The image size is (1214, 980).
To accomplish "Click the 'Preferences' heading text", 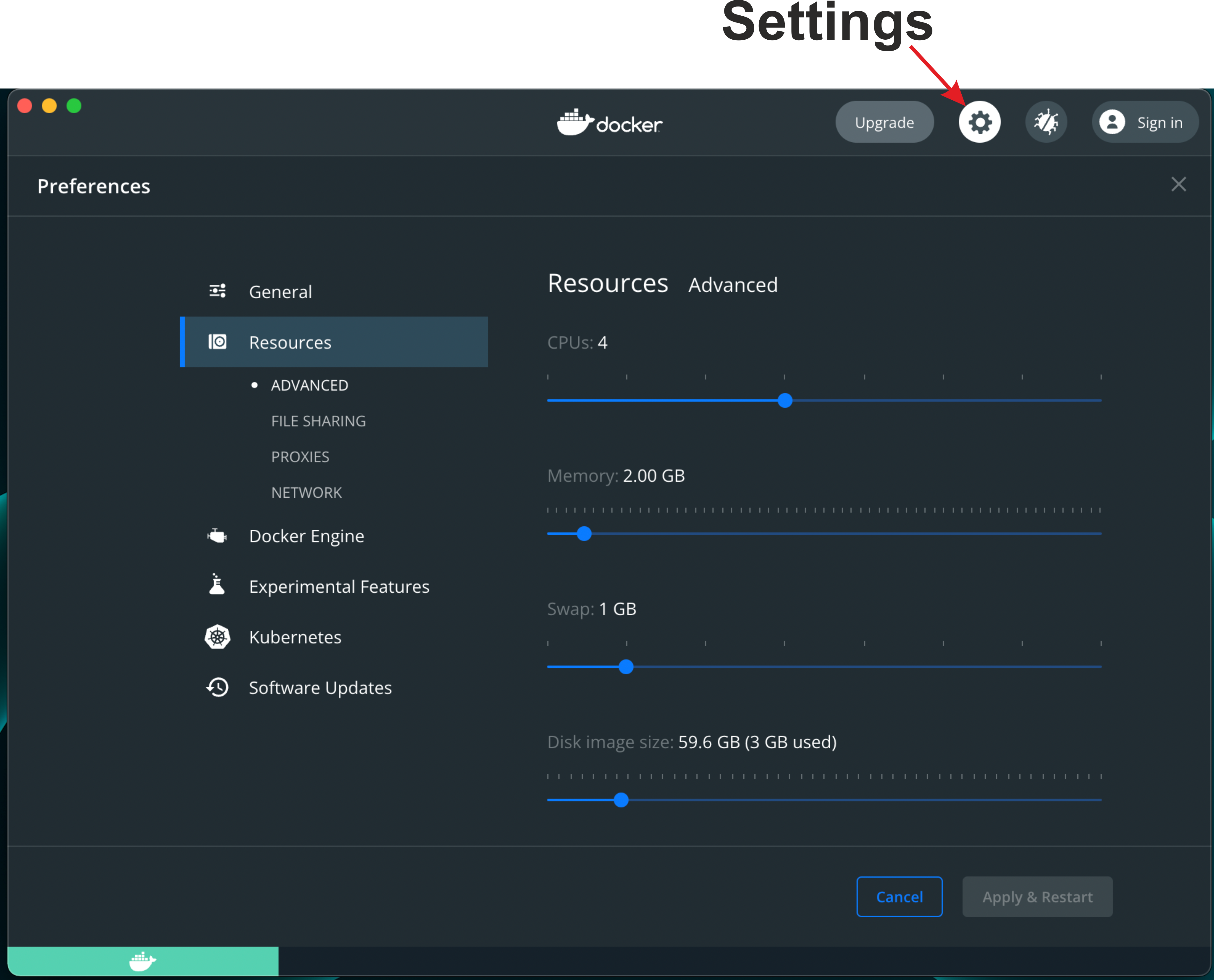I will pos(94,186).
